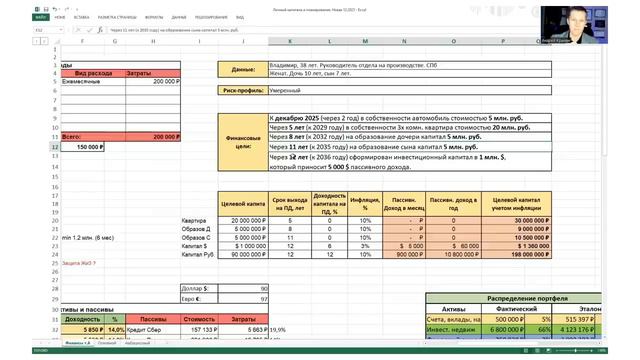Click the formula bar cancel X icon
Screen dimensions: 640x360
pos(78,30)
